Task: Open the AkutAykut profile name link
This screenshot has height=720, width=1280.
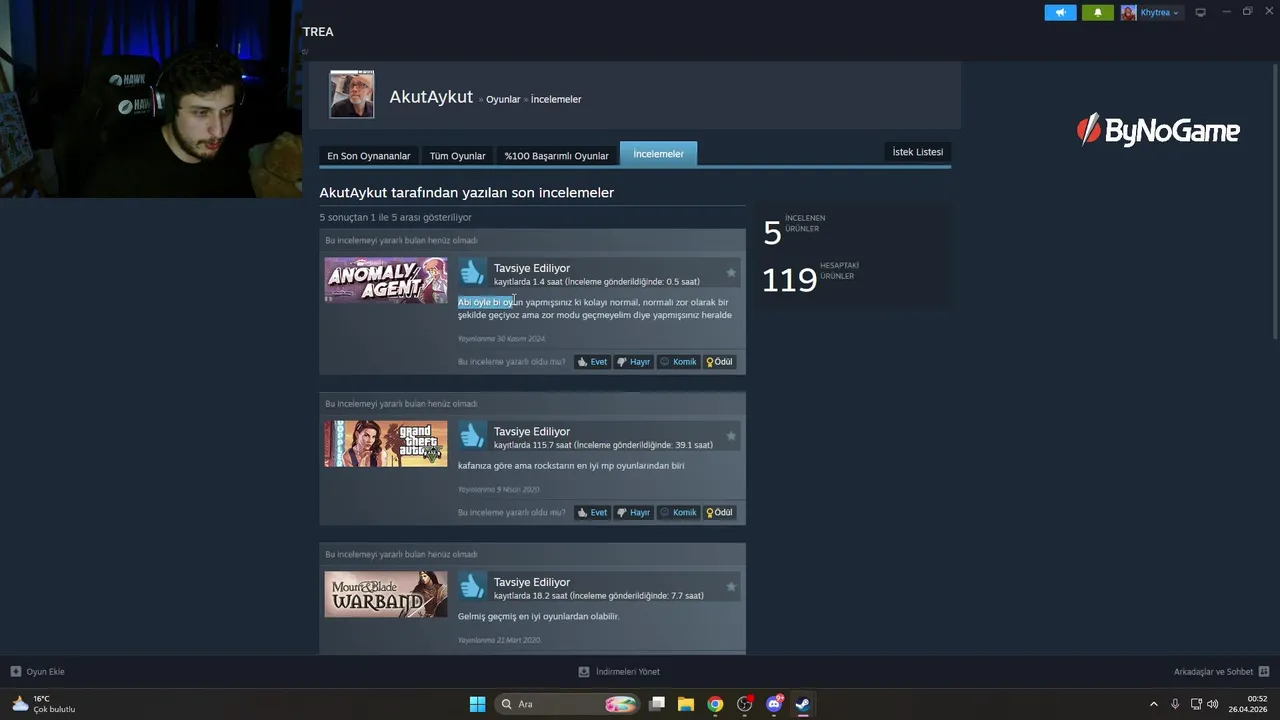Action: point(431,97)
